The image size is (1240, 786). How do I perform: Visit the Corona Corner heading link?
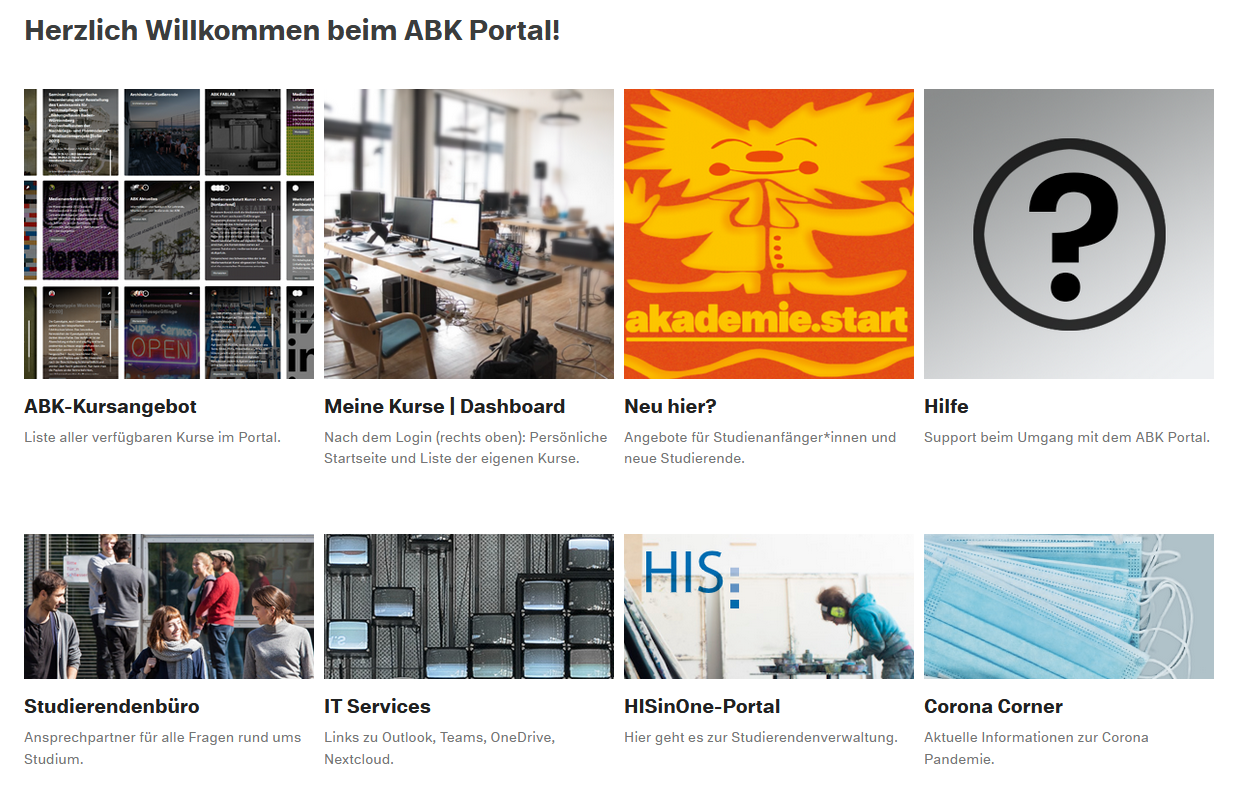coord(993,706)
